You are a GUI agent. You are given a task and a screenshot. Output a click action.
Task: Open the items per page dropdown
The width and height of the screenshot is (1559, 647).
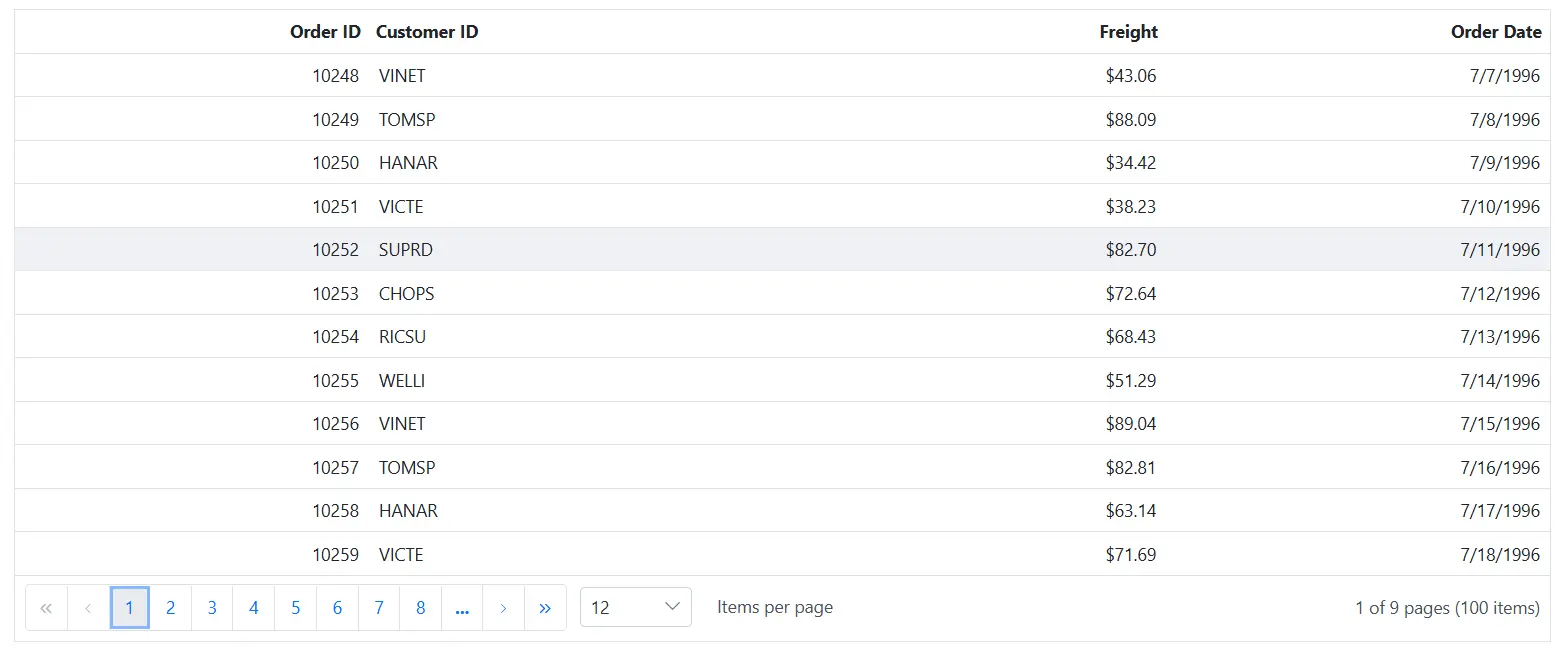(x=636, y=607)
